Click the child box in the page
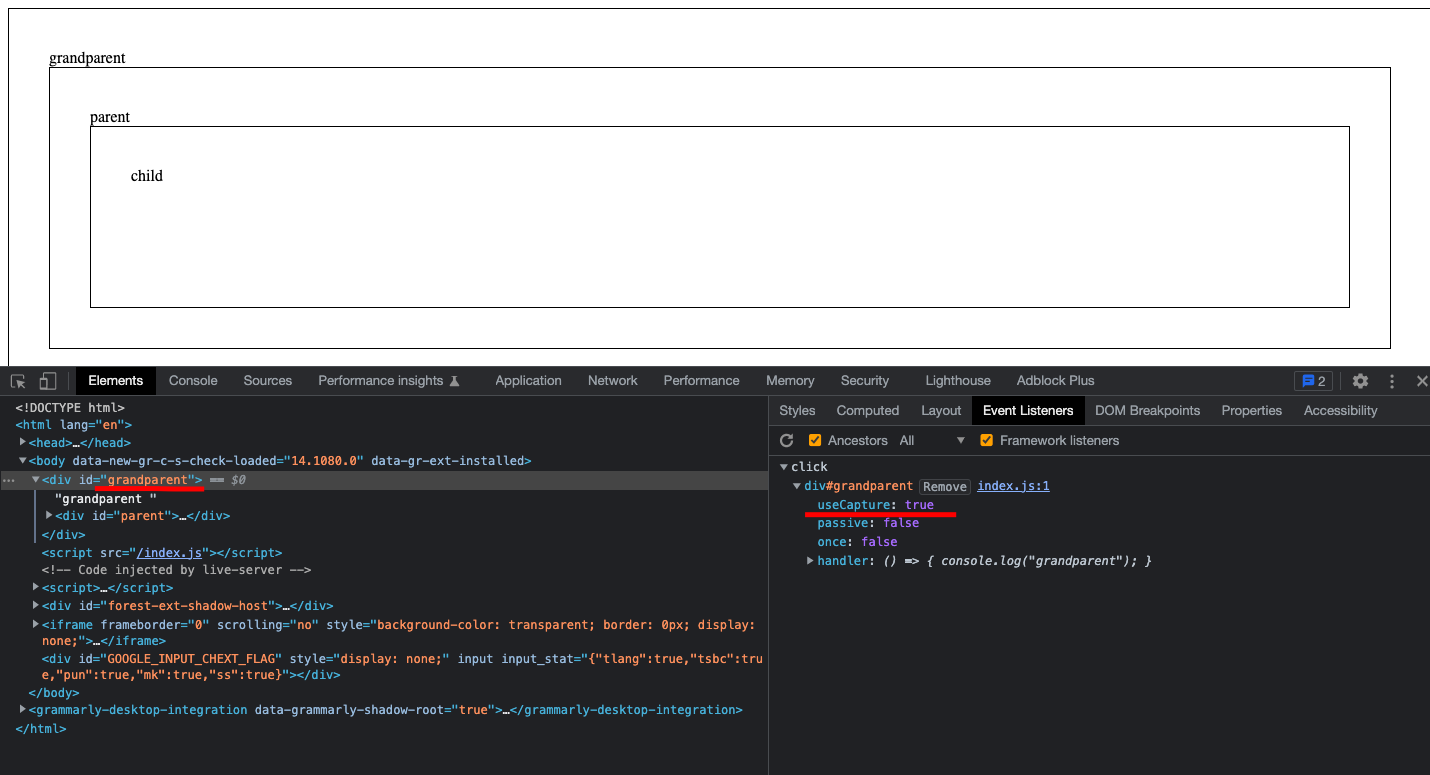This screenshot has width=1430, height=775. [719, 217]
